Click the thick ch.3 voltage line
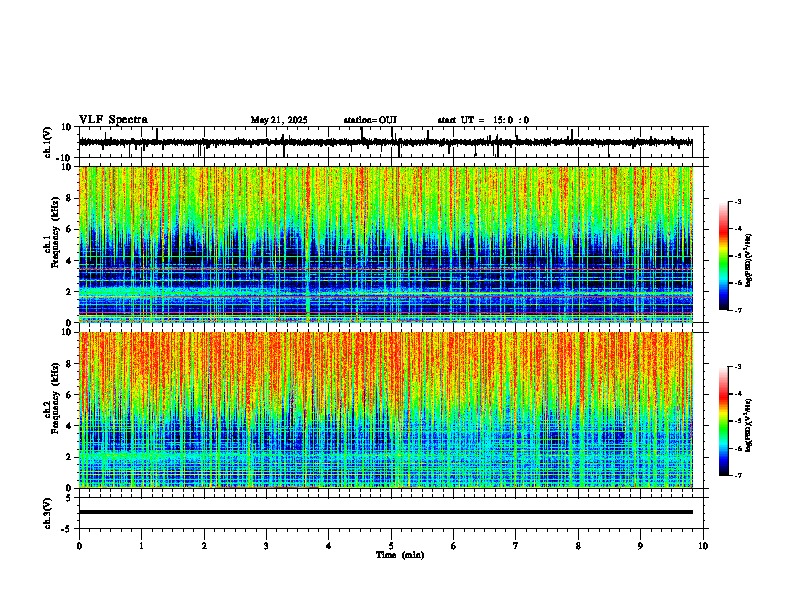This screenshot has width=792, height=612. coord(386,512)
